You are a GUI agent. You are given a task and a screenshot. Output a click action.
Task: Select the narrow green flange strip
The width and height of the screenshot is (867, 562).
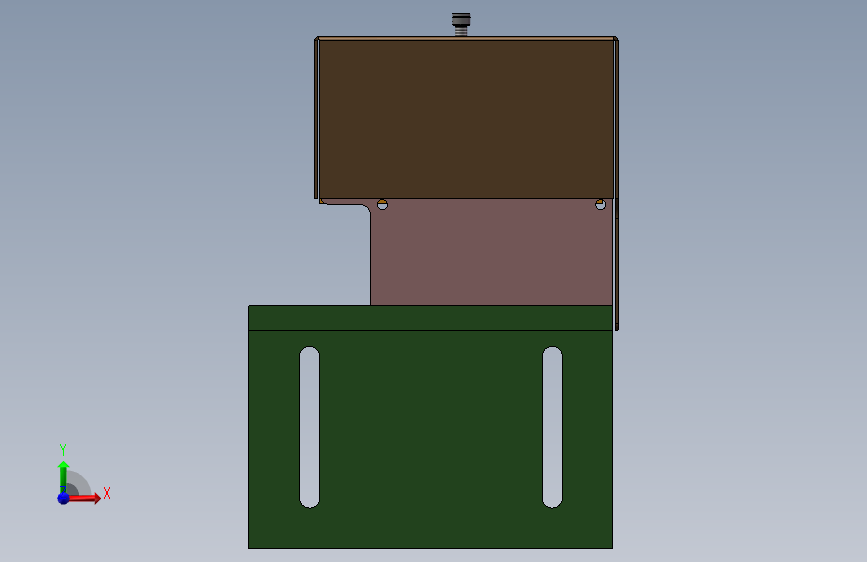tap(430, 318)
